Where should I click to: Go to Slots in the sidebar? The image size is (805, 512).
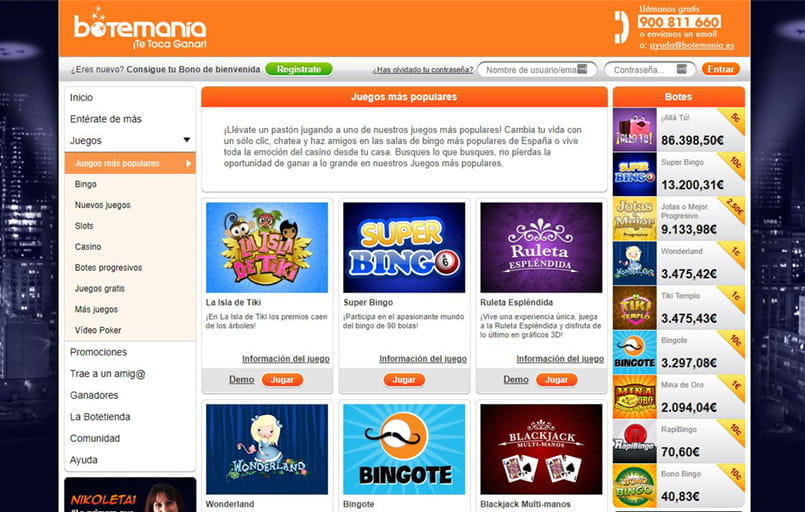pyautogui.click(x=84, y=225)
